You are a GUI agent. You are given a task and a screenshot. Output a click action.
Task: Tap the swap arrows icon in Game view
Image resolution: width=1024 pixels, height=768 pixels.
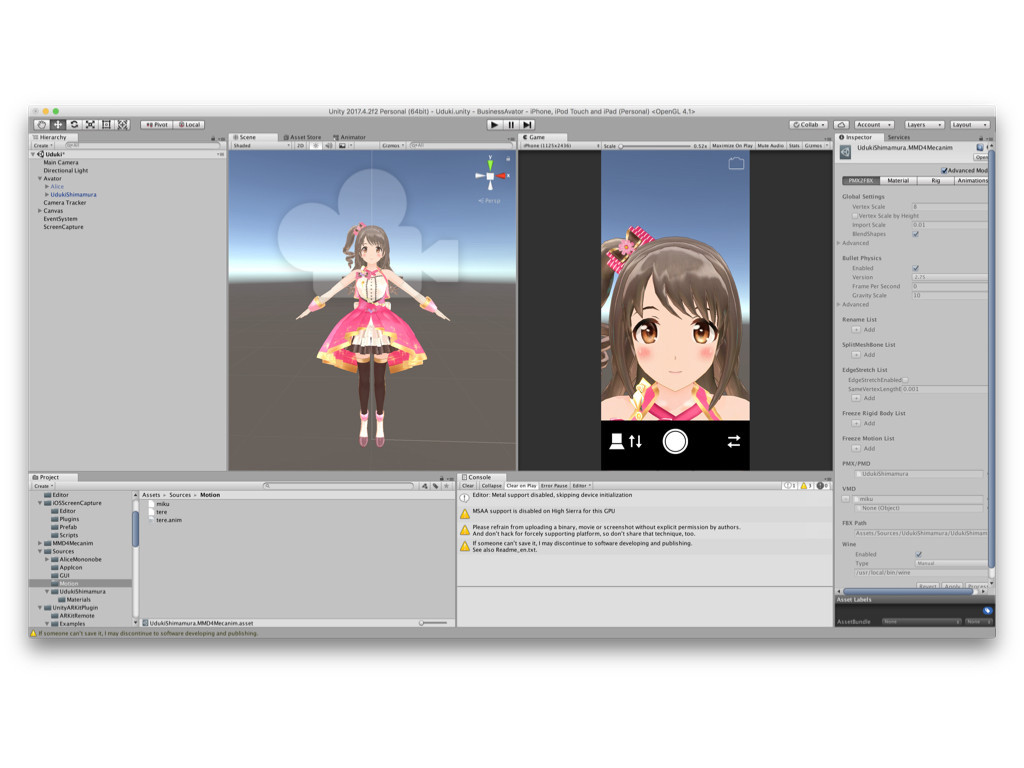coord(734,442)
